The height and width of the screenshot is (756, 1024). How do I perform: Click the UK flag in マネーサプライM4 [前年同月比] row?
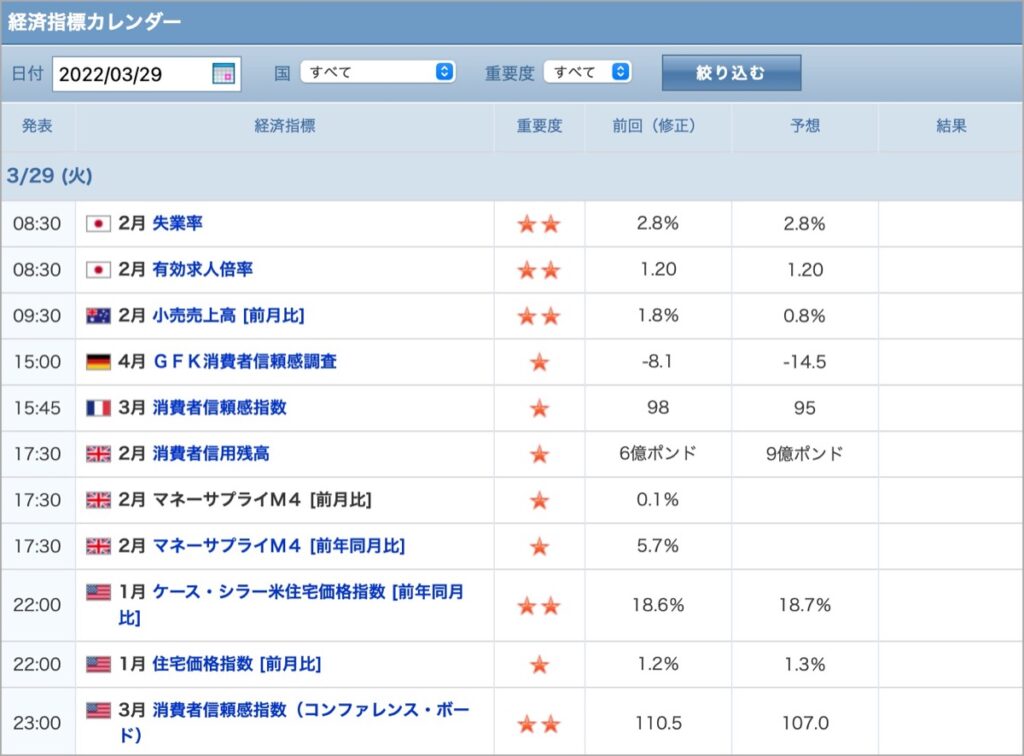click(x=99, y=546)
